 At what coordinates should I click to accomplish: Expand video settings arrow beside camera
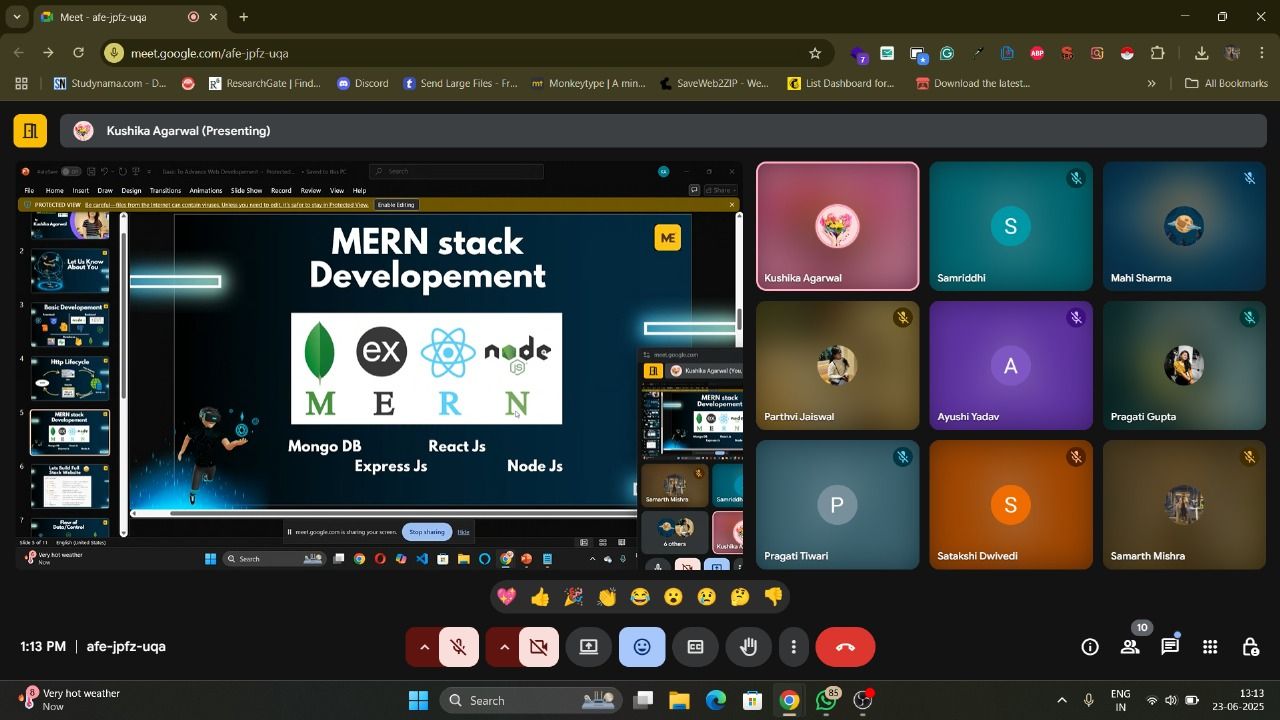[504, 647]
